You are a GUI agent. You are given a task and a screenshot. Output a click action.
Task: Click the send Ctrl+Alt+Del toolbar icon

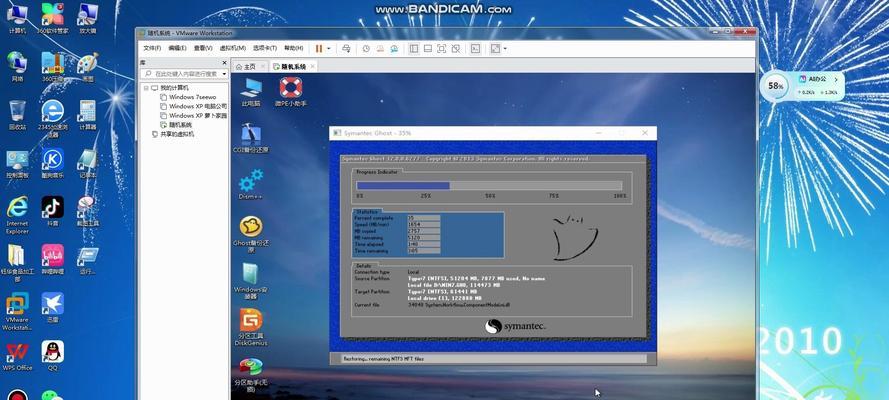(x=346, y=49)
